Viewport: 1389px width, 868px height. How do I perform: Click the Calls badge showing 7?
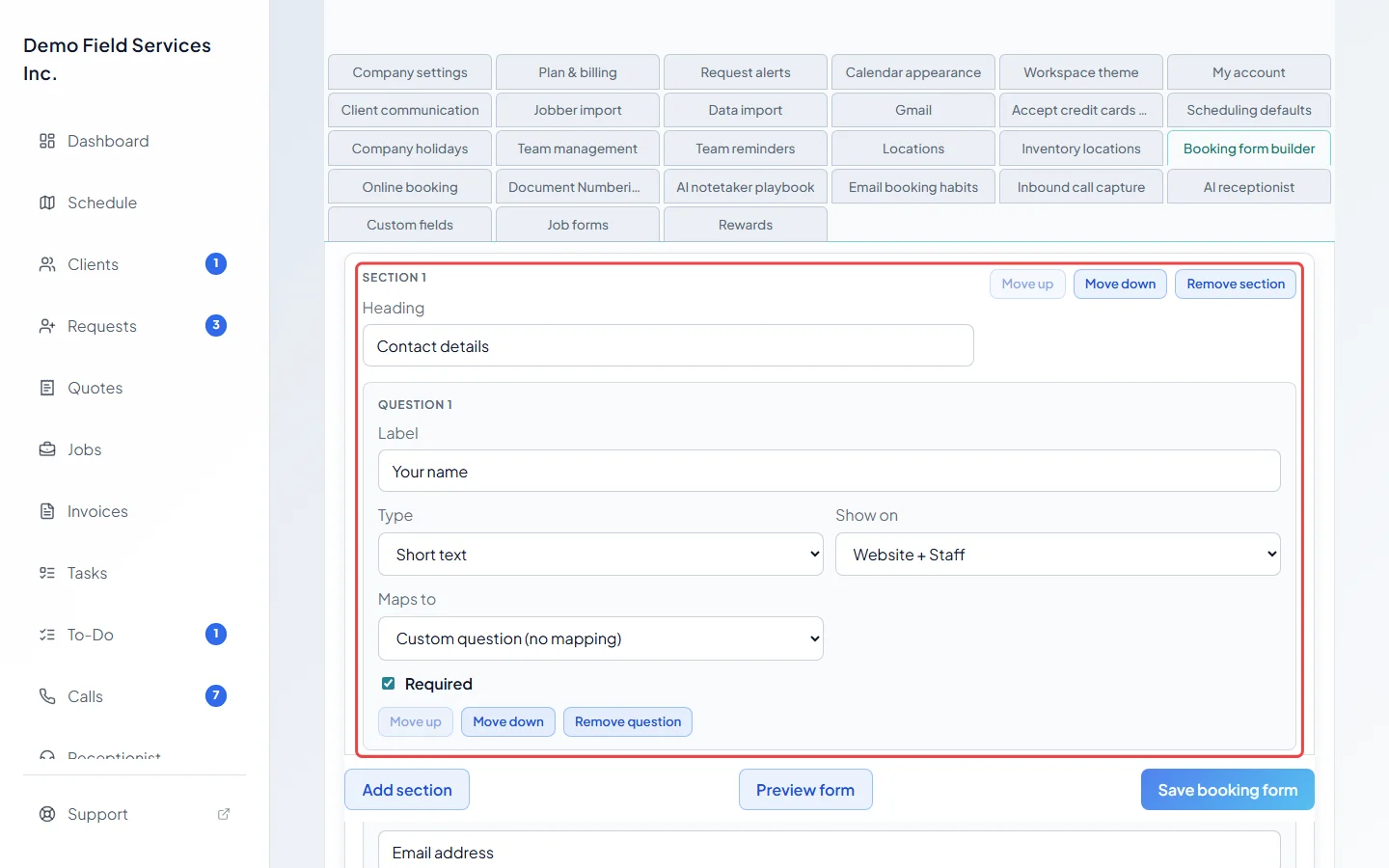pyautogui.click(x=216, y=695)
